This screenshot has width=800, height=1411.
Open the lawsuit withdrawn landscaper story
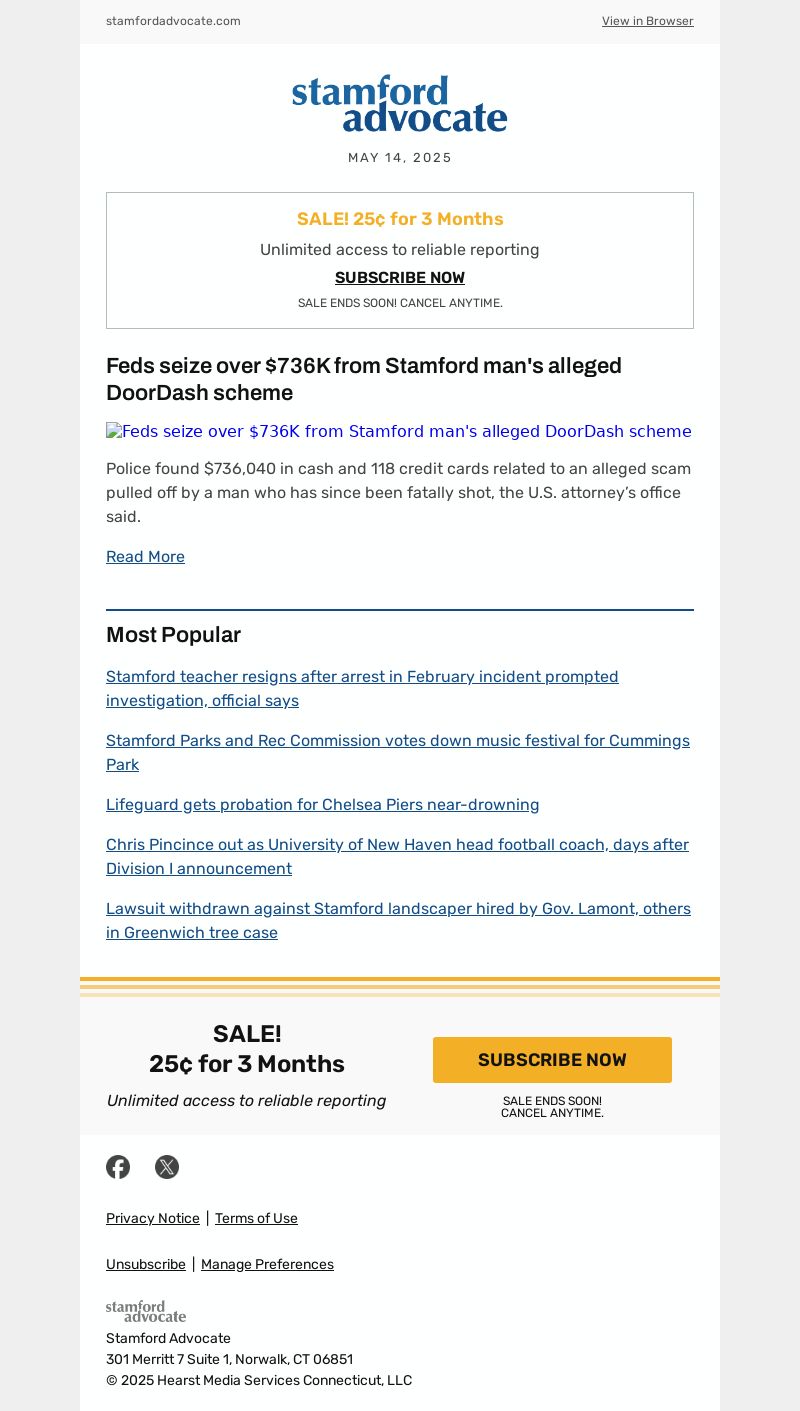pyautogui.click(x=398, y=920)
